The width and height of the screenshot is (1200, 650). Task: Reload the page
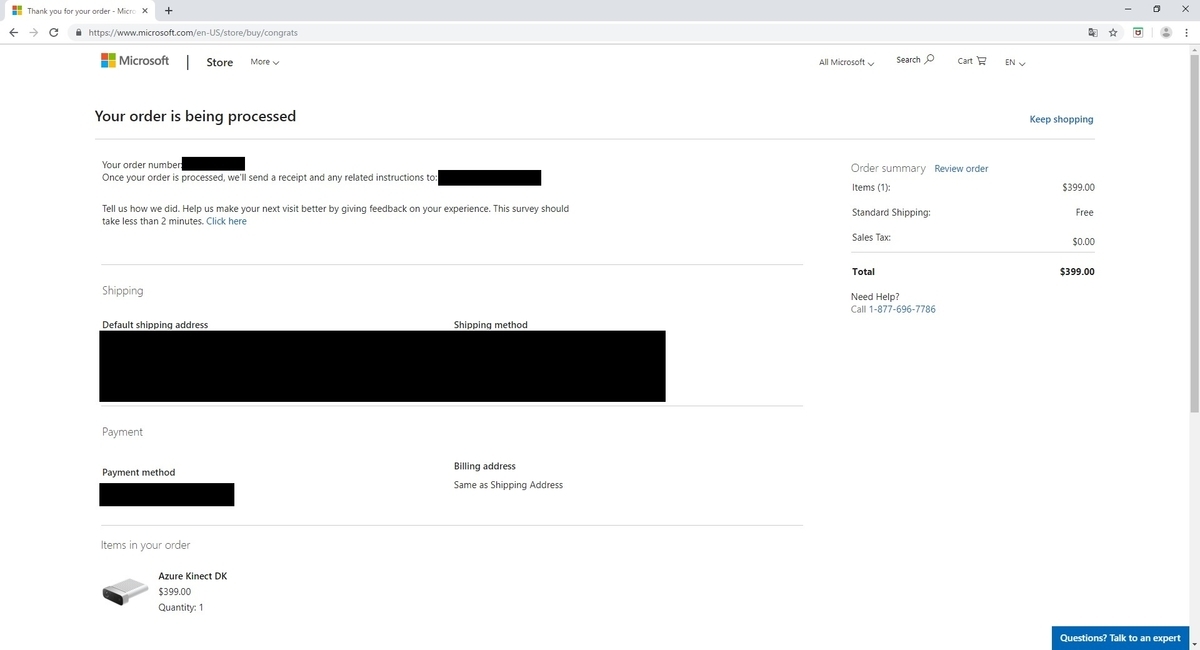pyautogui.click(x=55, y=32)
